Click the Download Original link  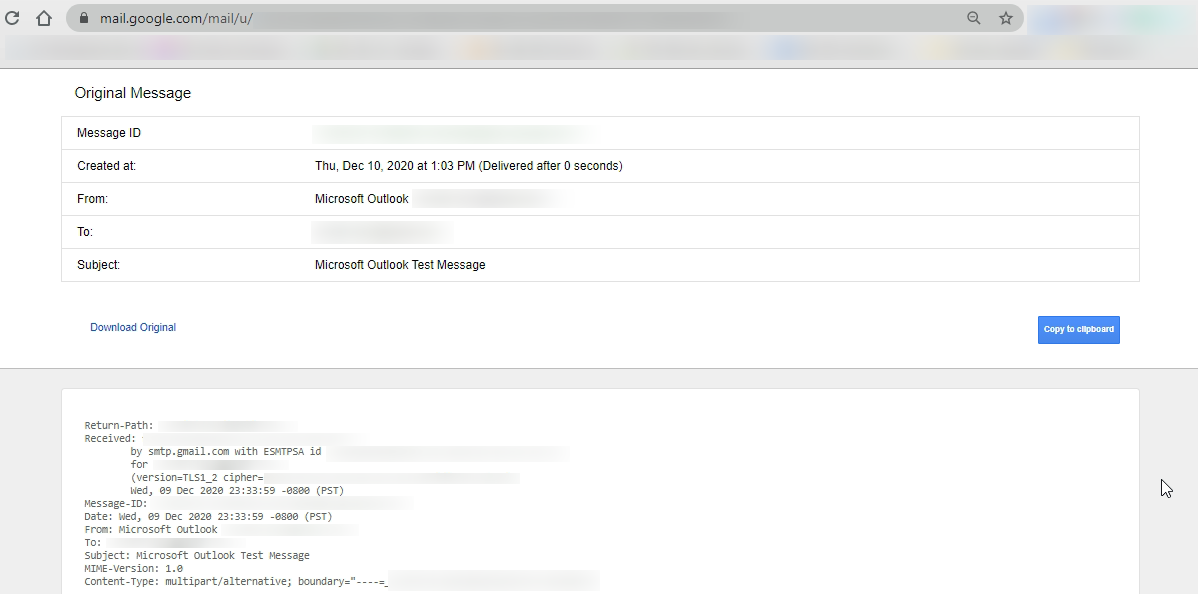pyautogui.click(x=132, y=327)
